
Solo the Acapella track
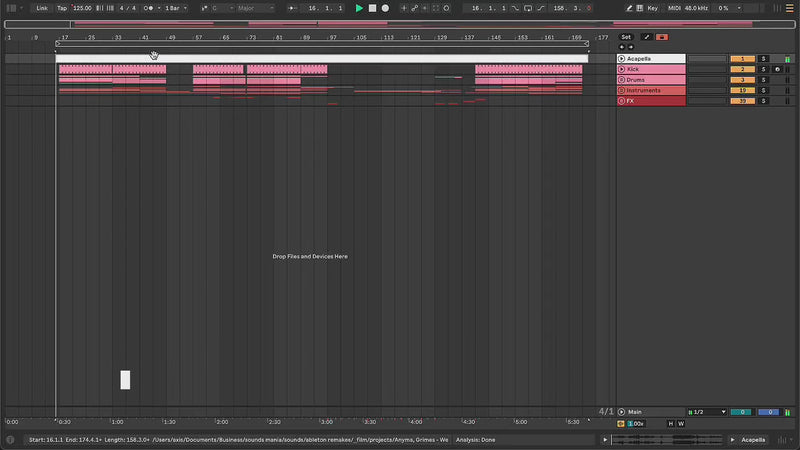763,59
